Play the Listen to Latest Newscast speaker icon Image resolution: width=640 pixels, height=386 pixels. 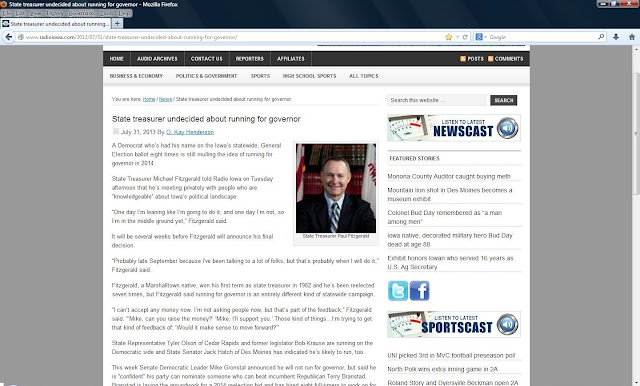point(507,128)
